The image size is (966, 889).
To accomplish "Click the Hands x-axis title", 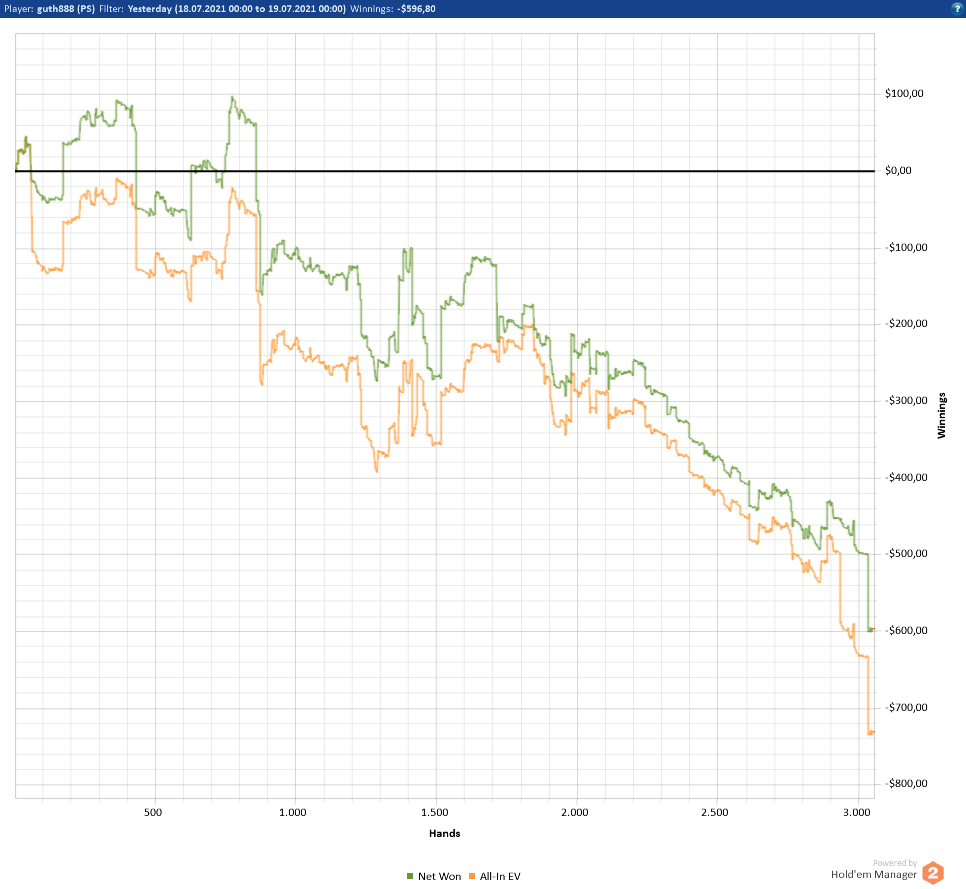I will pyautogui.click(x=445, y=834).
